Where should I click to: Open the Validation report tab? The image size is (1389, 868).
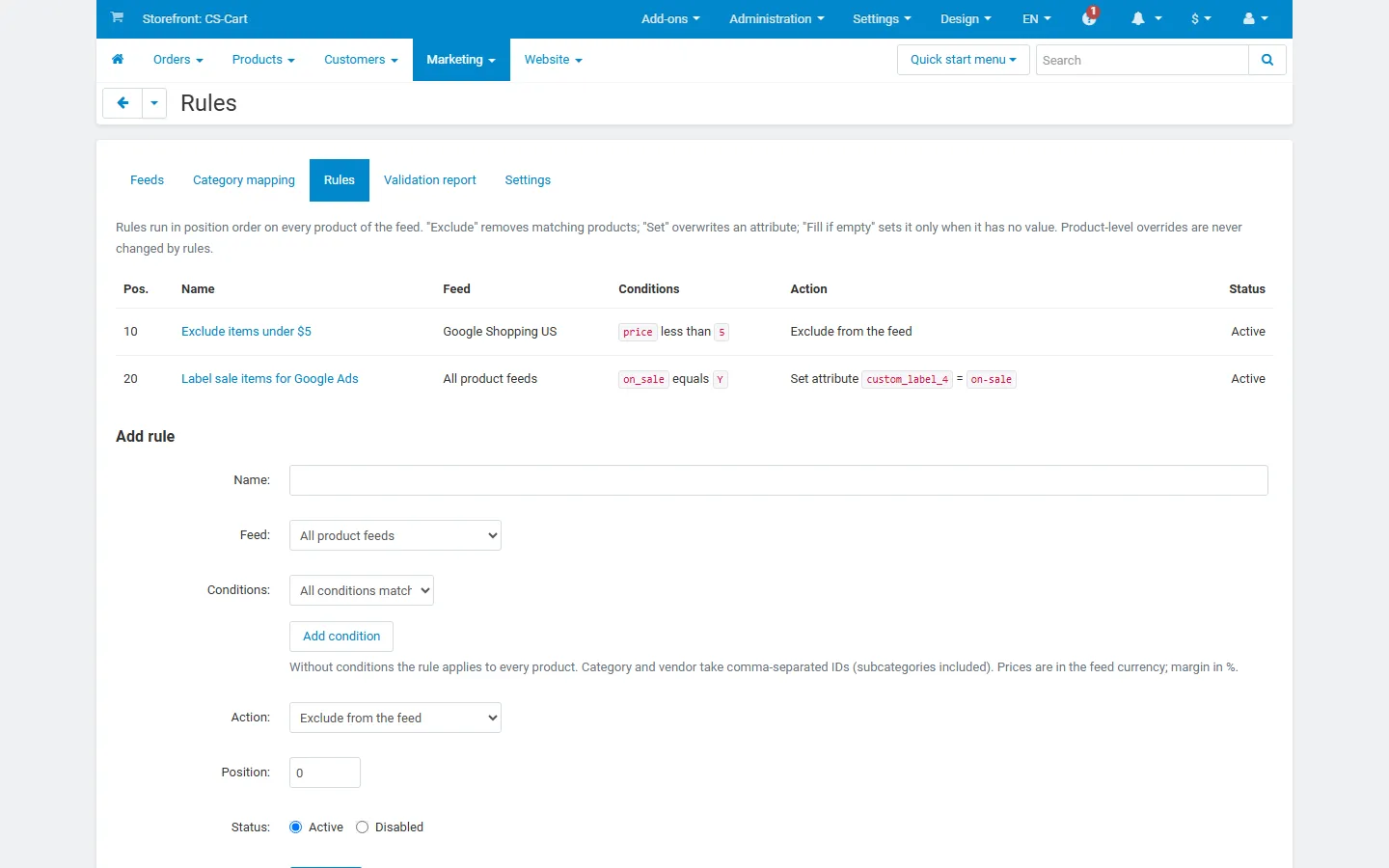point(430,180)
